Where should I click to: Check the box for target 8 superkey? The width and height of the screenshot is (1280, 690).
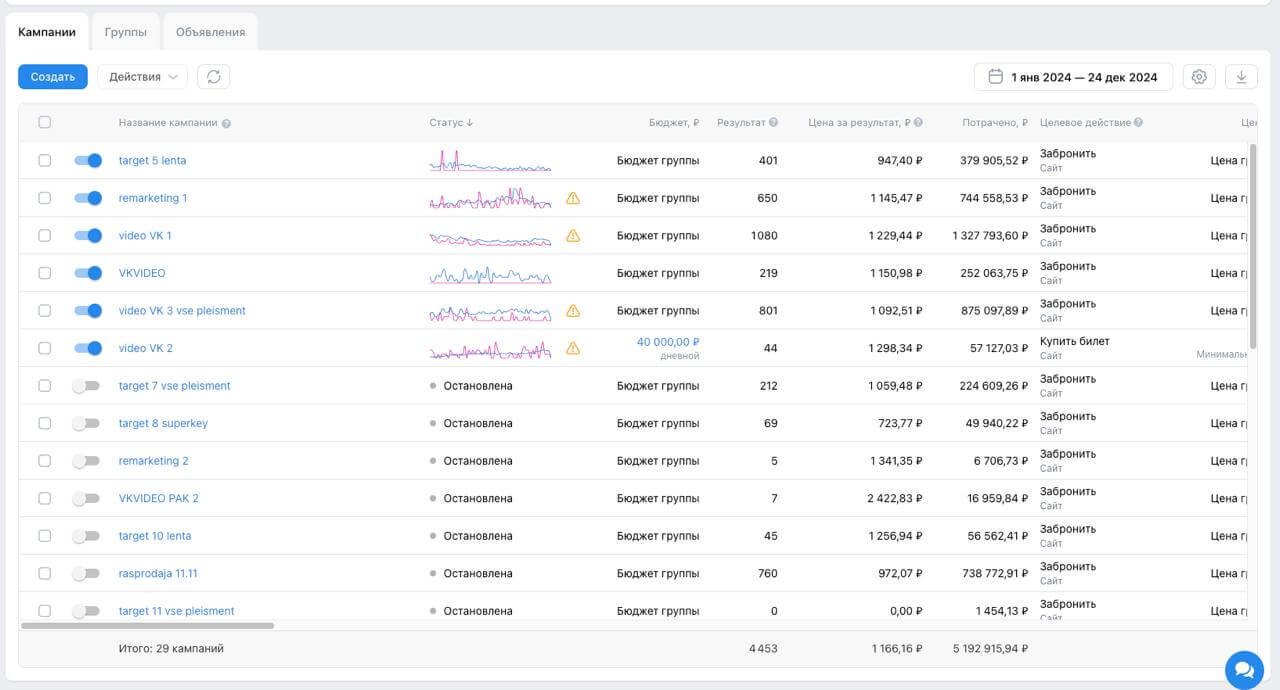click(x=44, y=423)
